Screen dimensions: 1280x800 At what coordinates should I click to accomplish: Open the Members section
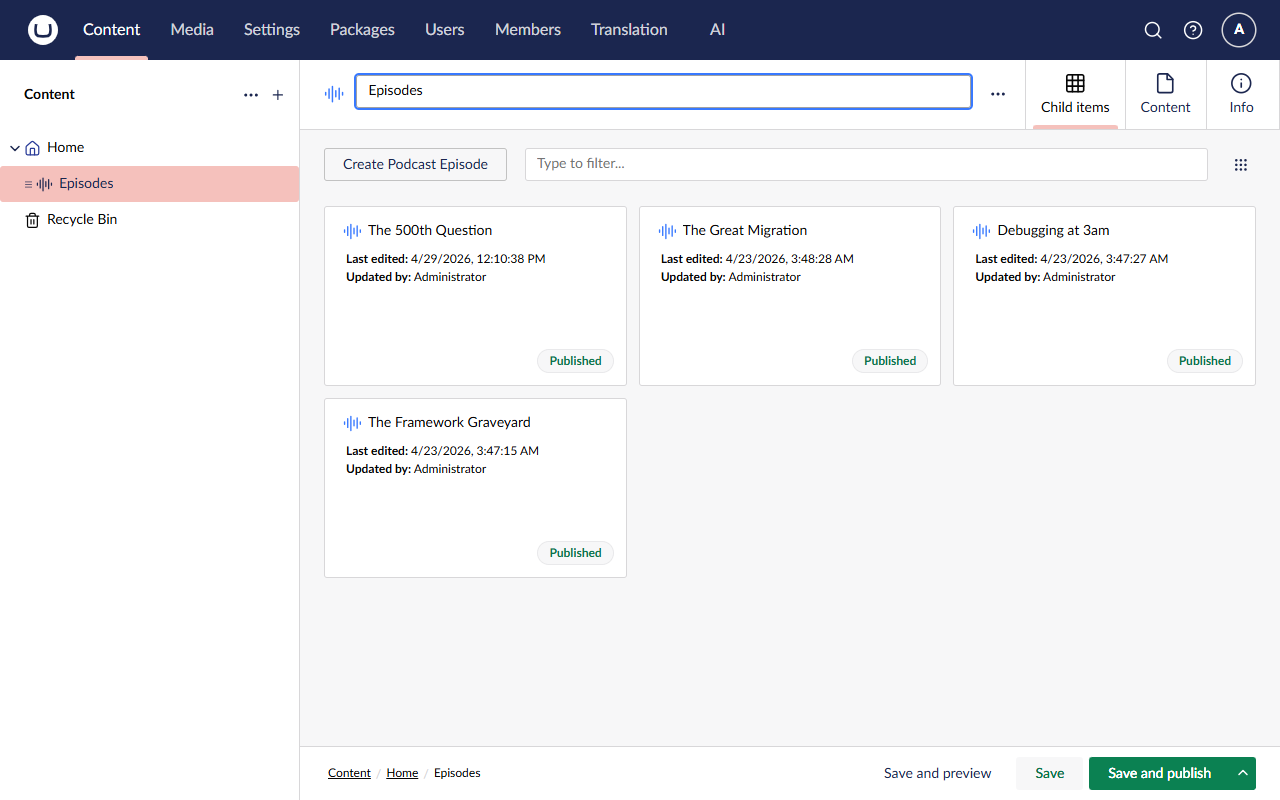coord(528,30)
